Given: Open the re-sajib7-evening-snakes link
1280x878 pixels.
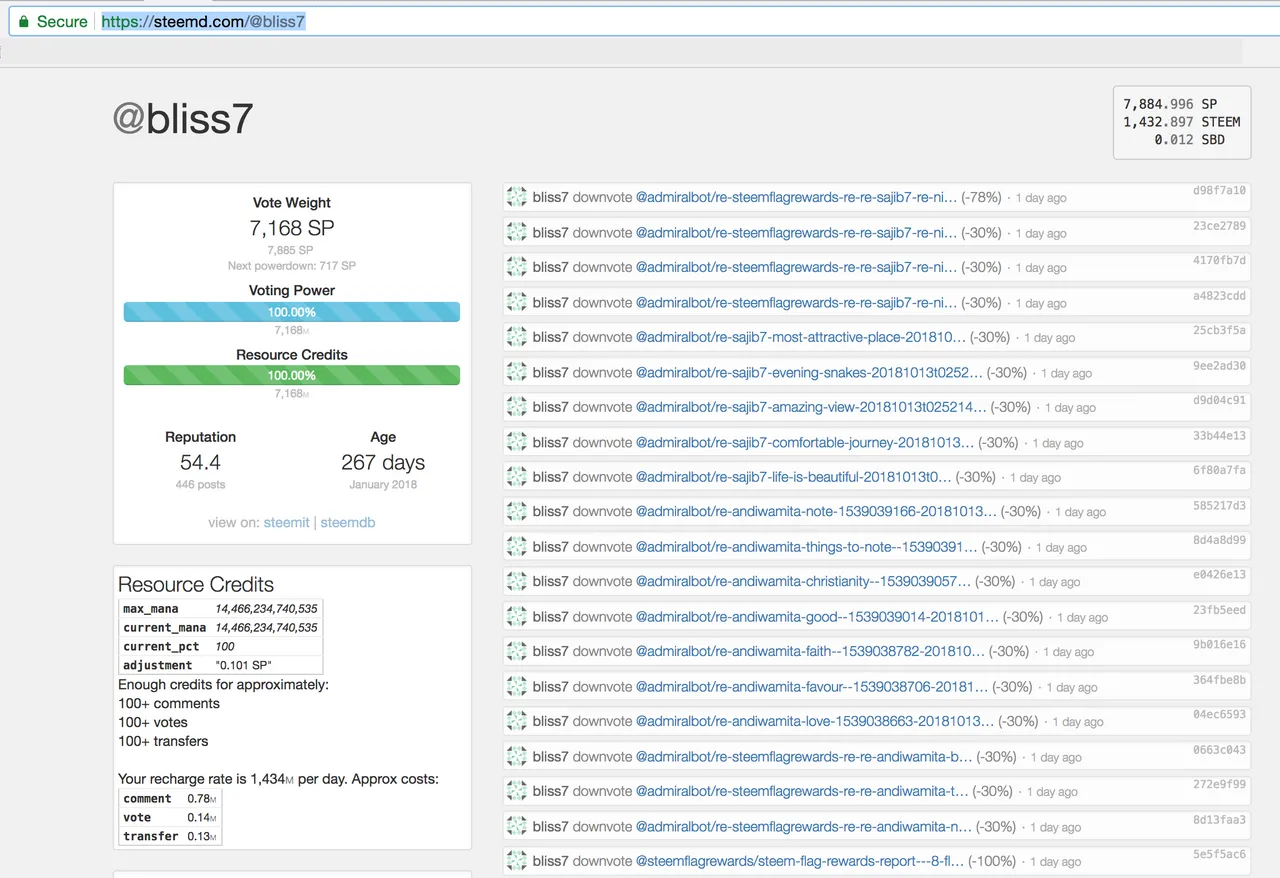Looking at the screenshot, I should coord(809,372).
